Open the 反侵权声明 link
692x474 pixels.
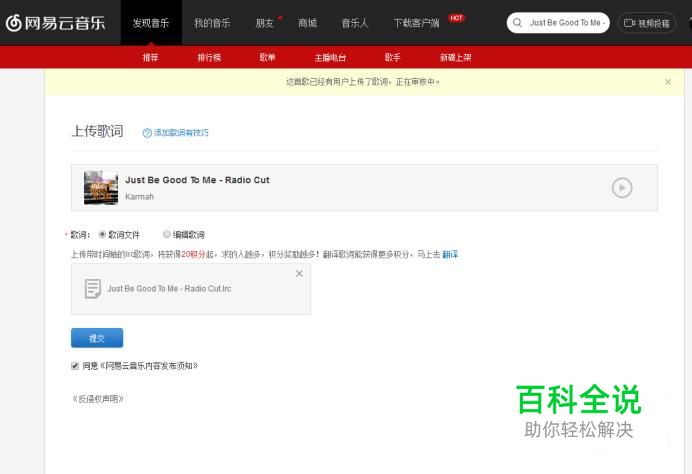[x=98, y=399]
